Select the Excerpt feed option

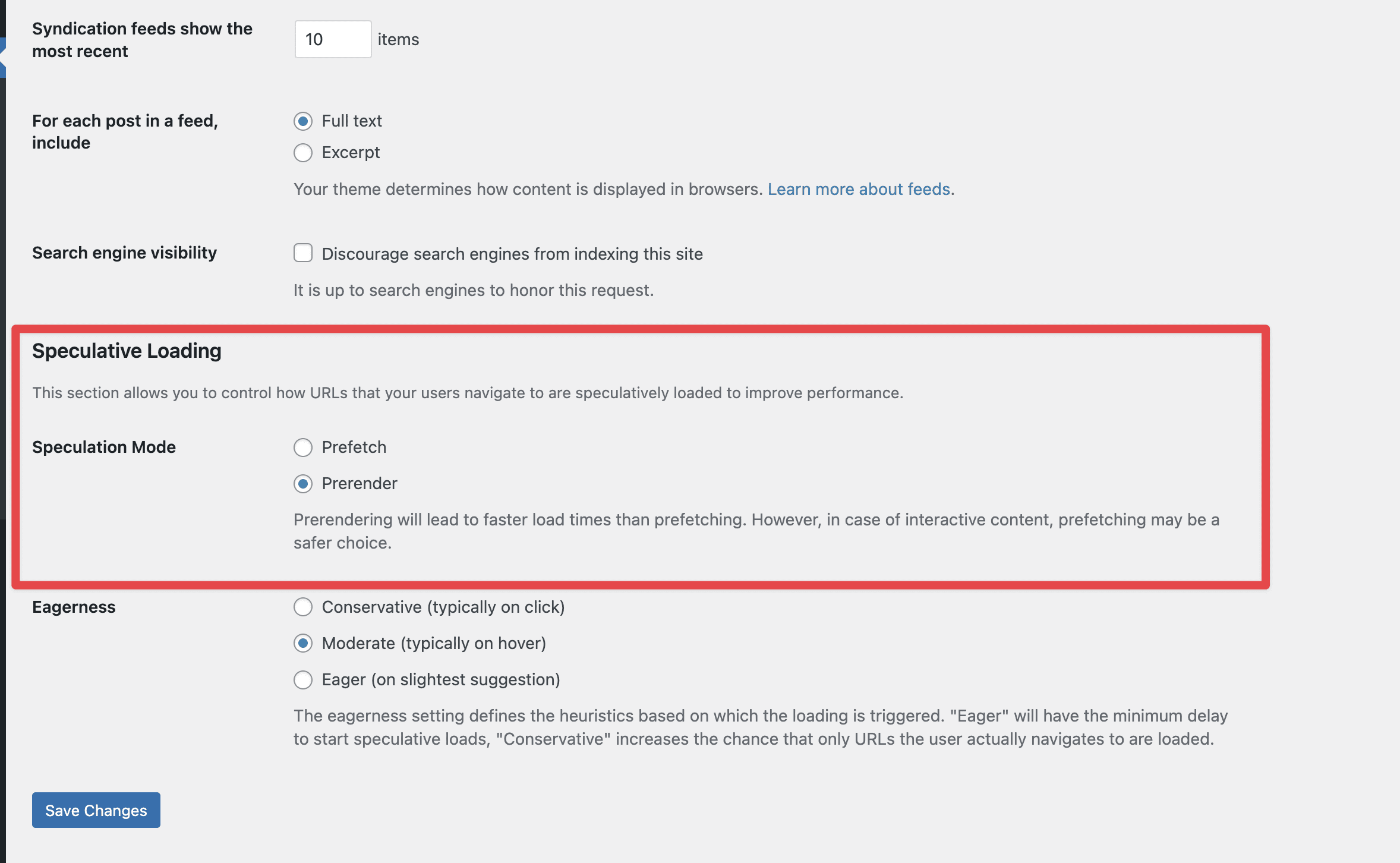pyautogui.click(x=303, y=153)
